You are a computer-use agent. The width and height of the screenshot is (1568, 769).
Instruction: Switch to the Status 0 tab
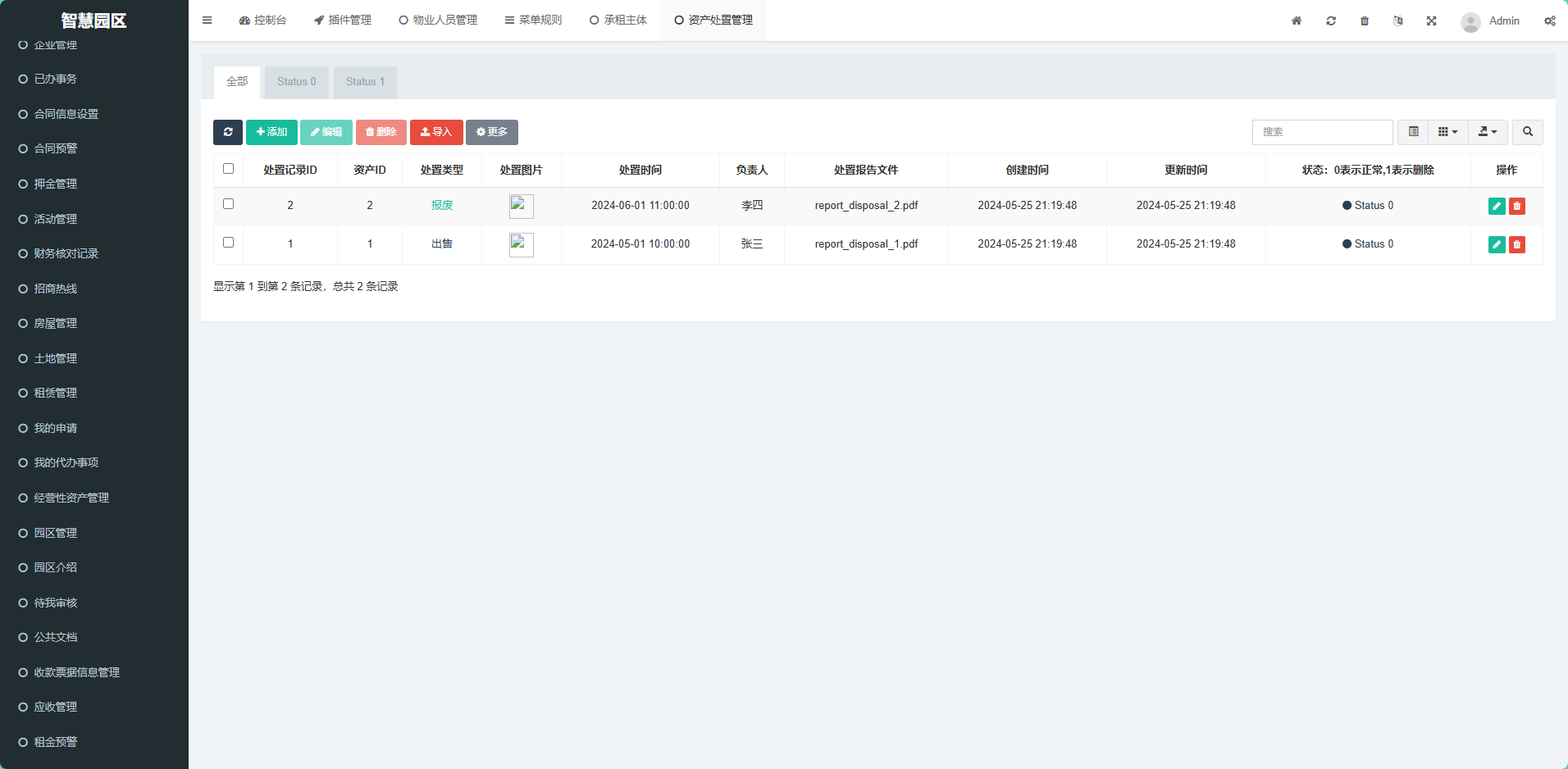click(x=296, y=82)
